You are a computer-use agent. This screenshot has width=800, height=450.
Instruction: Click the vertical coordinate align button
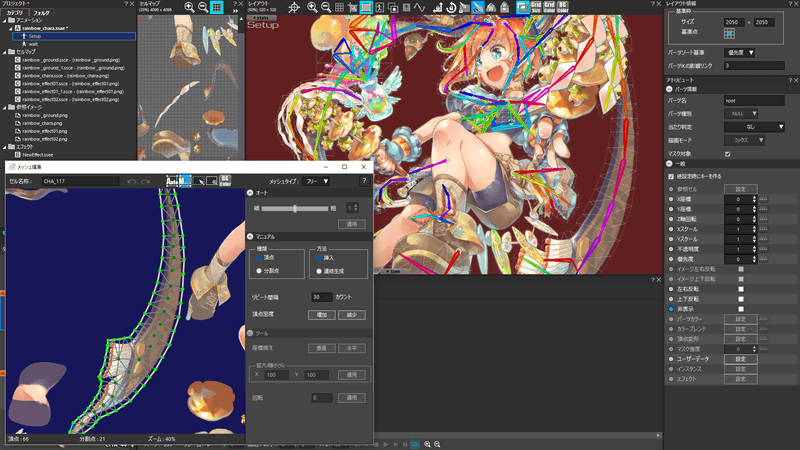(321, 348)
